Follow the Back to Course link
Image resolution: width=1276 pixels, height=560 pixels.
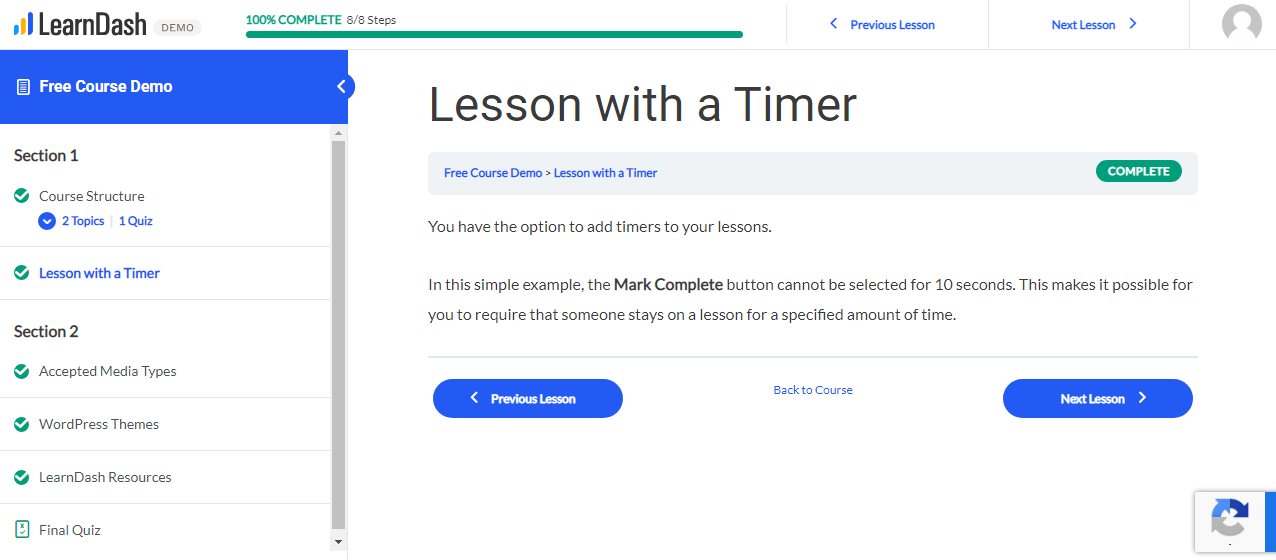[813, 390]
